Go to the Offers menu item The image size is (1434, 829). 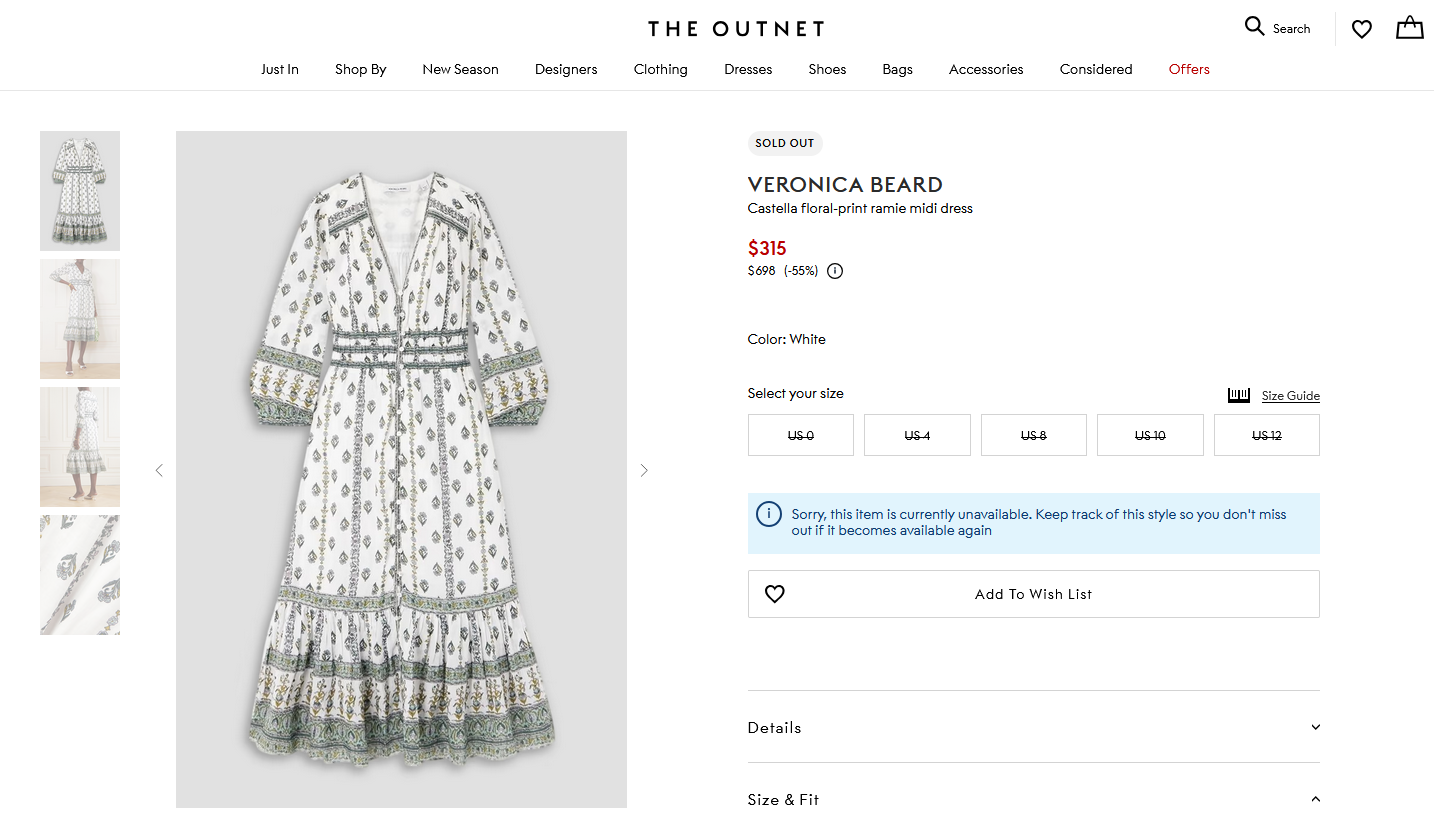[x=1189, y=69]
